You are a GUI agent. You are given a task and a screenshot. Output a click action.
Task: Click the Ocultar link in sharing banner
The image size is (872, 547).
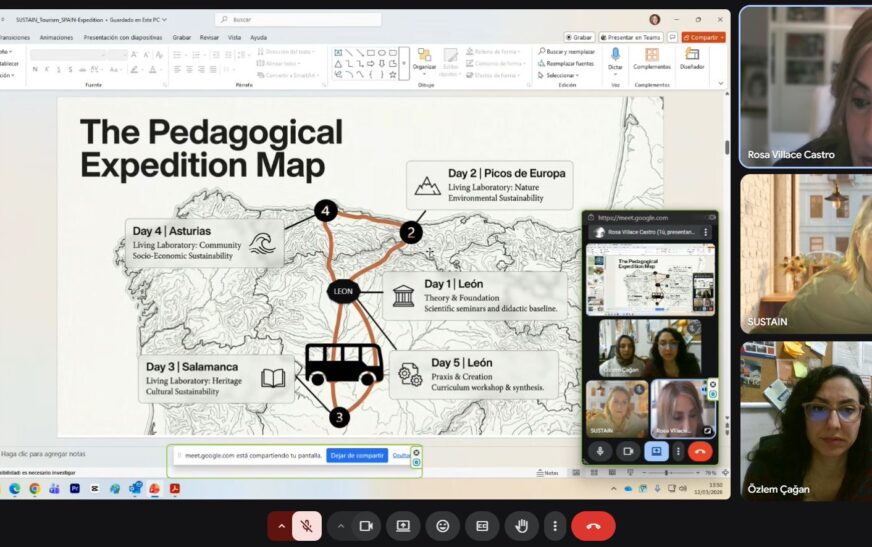pyautogui.click(x=400, y=455)
